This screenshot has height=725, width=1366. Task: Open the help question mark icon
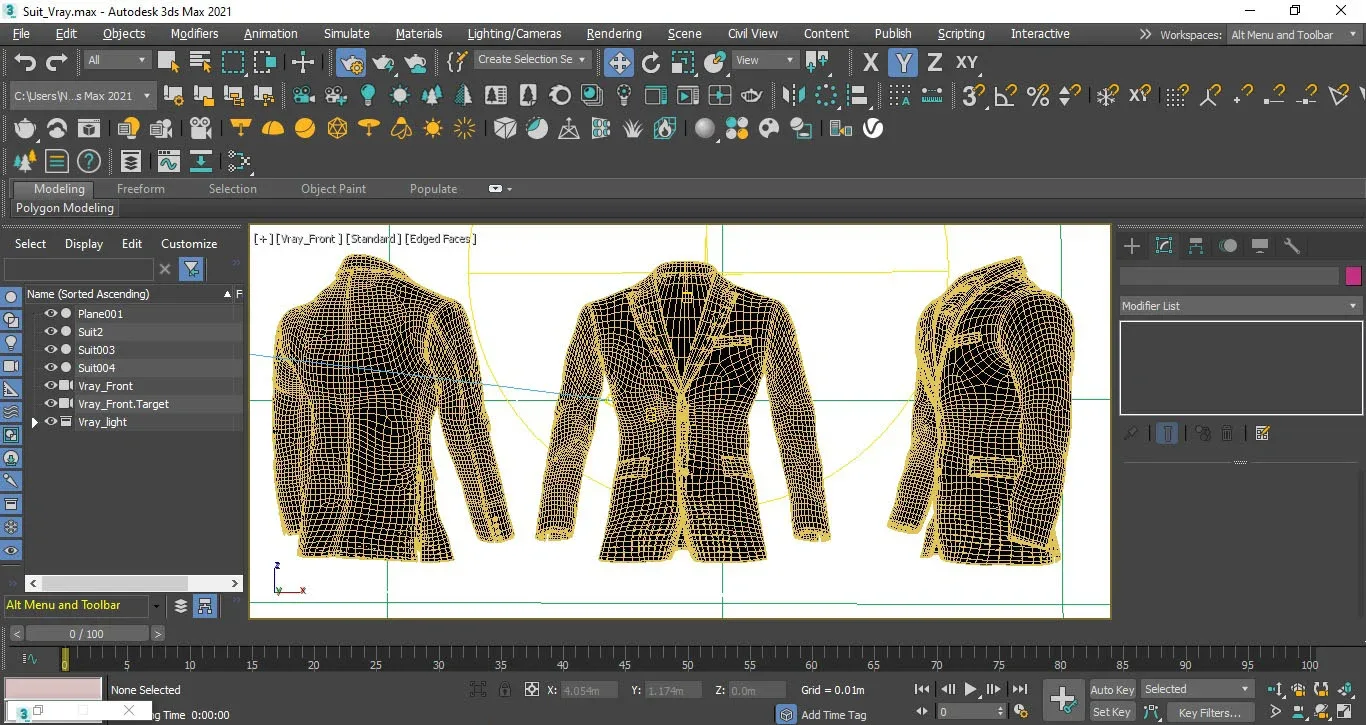coord(89,161)
